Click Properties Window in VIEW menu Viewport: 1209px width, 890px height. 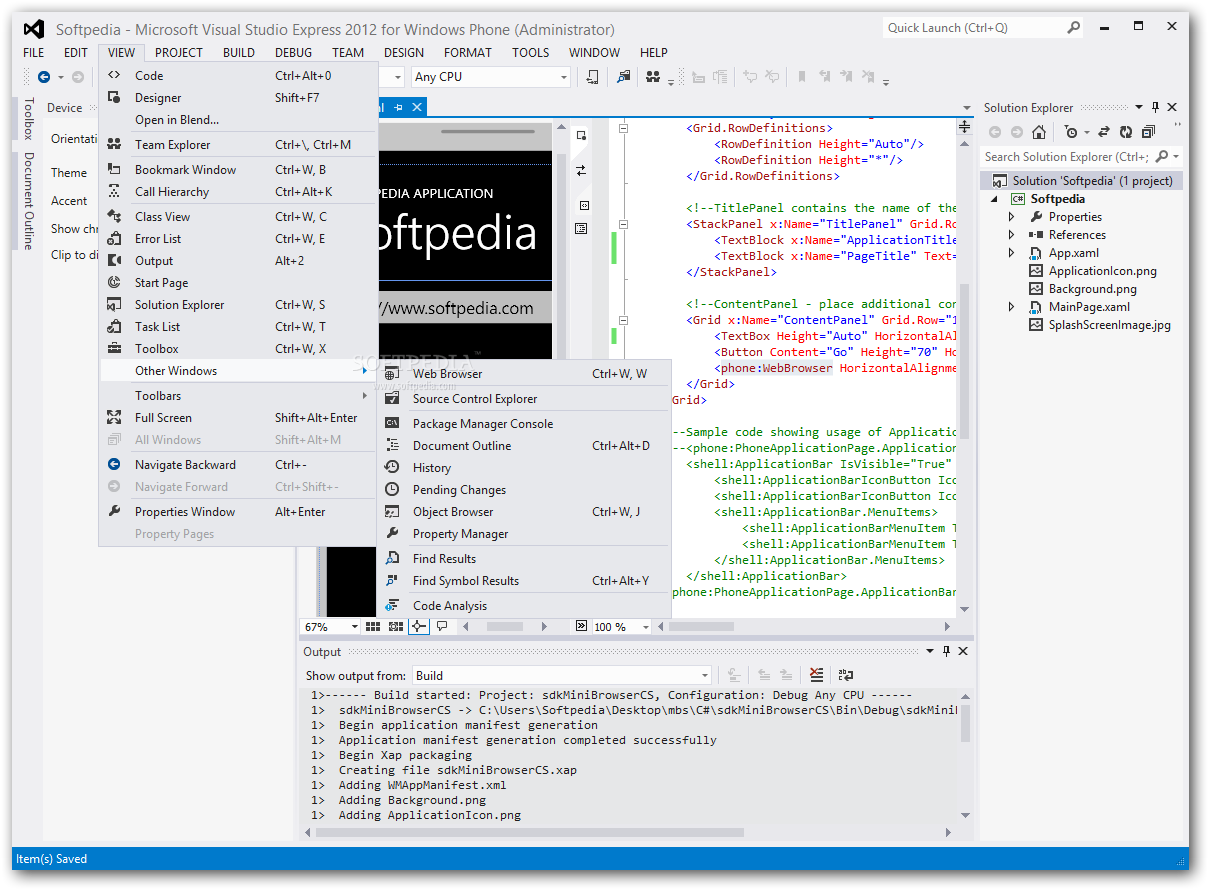(x=238, y=512)
